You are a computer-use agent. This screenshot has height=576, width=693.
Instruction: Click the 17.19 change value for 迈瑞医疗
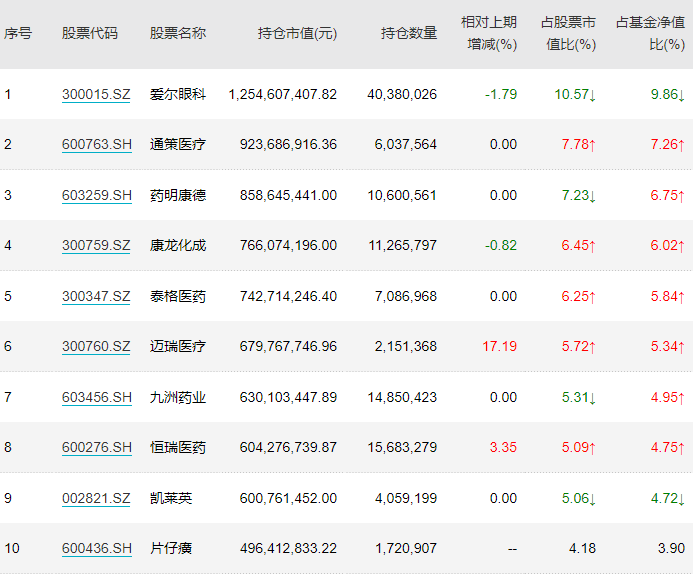[500, 346]
